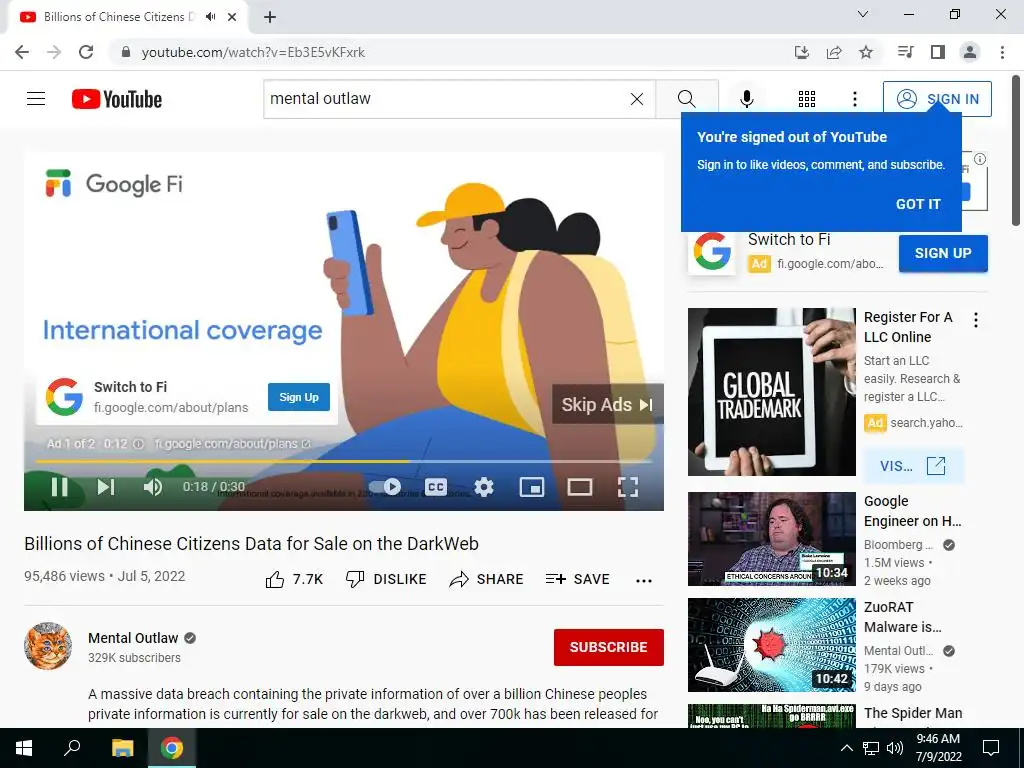Open the YouTube apps grid
Viewport: 1024px width, 768px height.
click(x=807, y=99)
